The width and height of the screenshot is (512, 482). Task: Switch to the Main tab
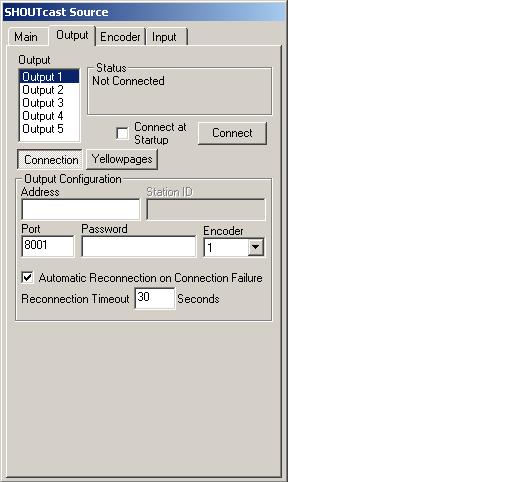[x=27, y=37]
